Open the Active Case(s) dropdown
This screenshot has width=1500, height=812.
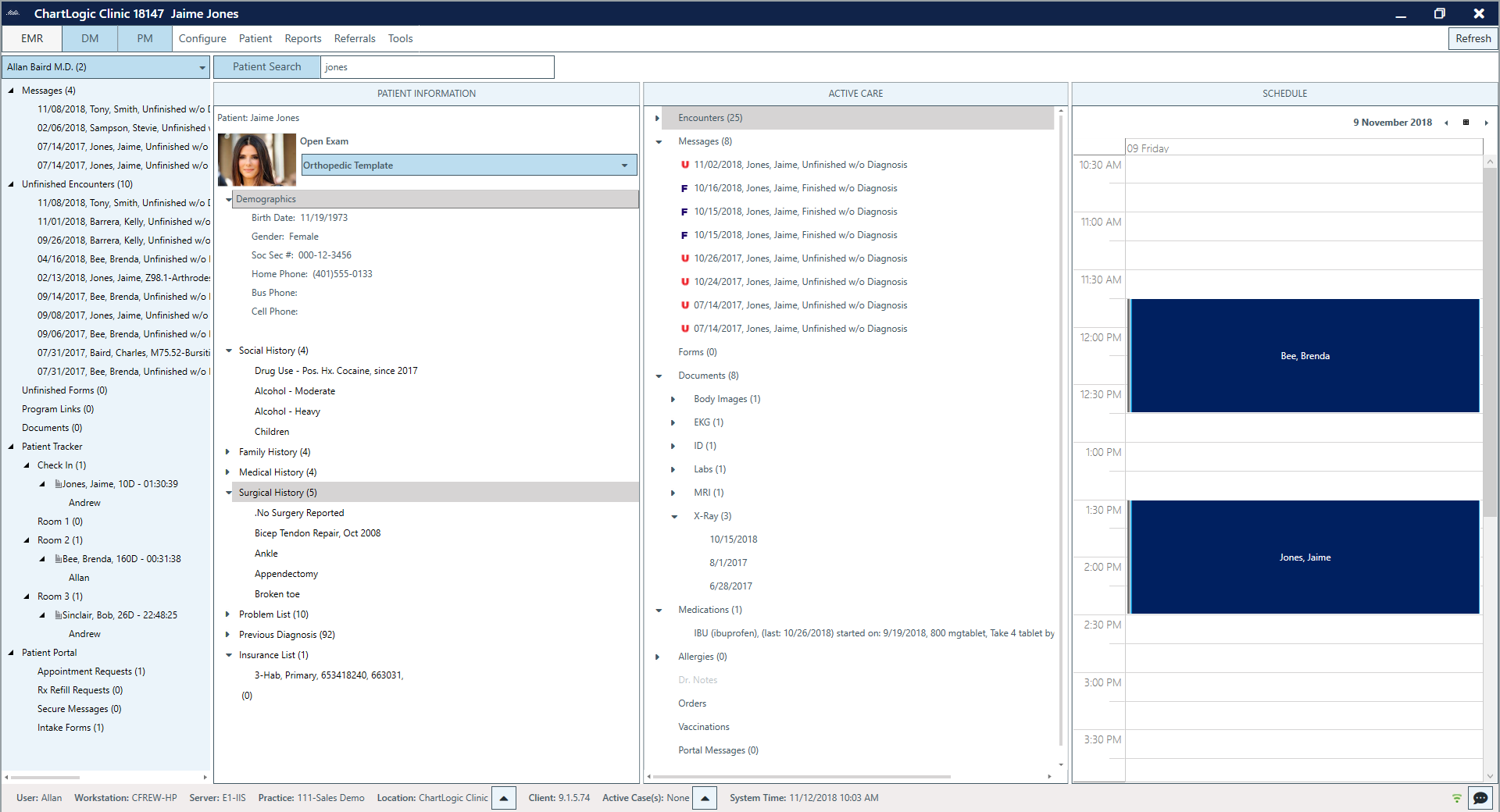(704, 798)
